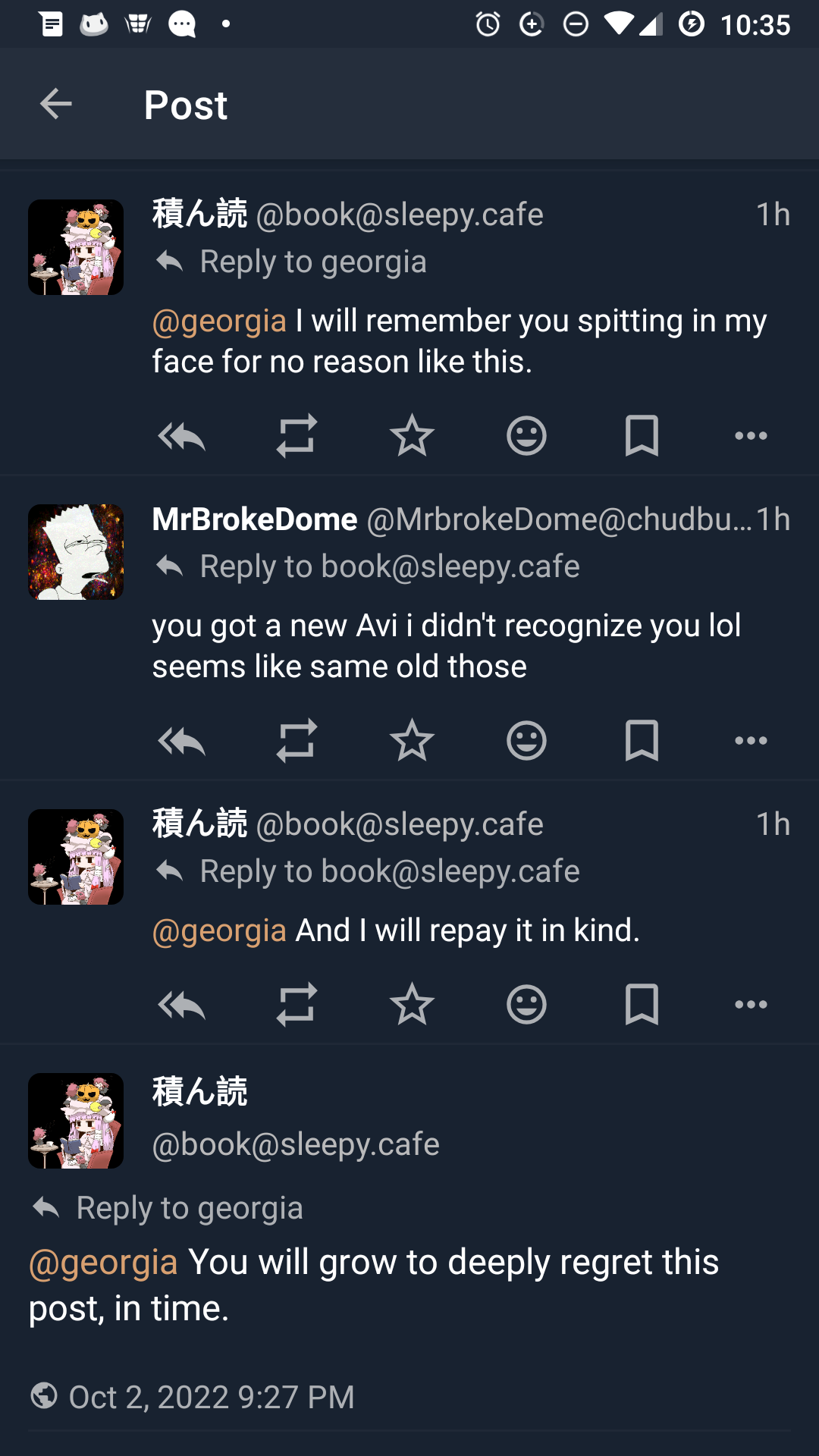819x1456 pixels.
Task: Star MrBrokeDome's post
Action: pos(412,741)
